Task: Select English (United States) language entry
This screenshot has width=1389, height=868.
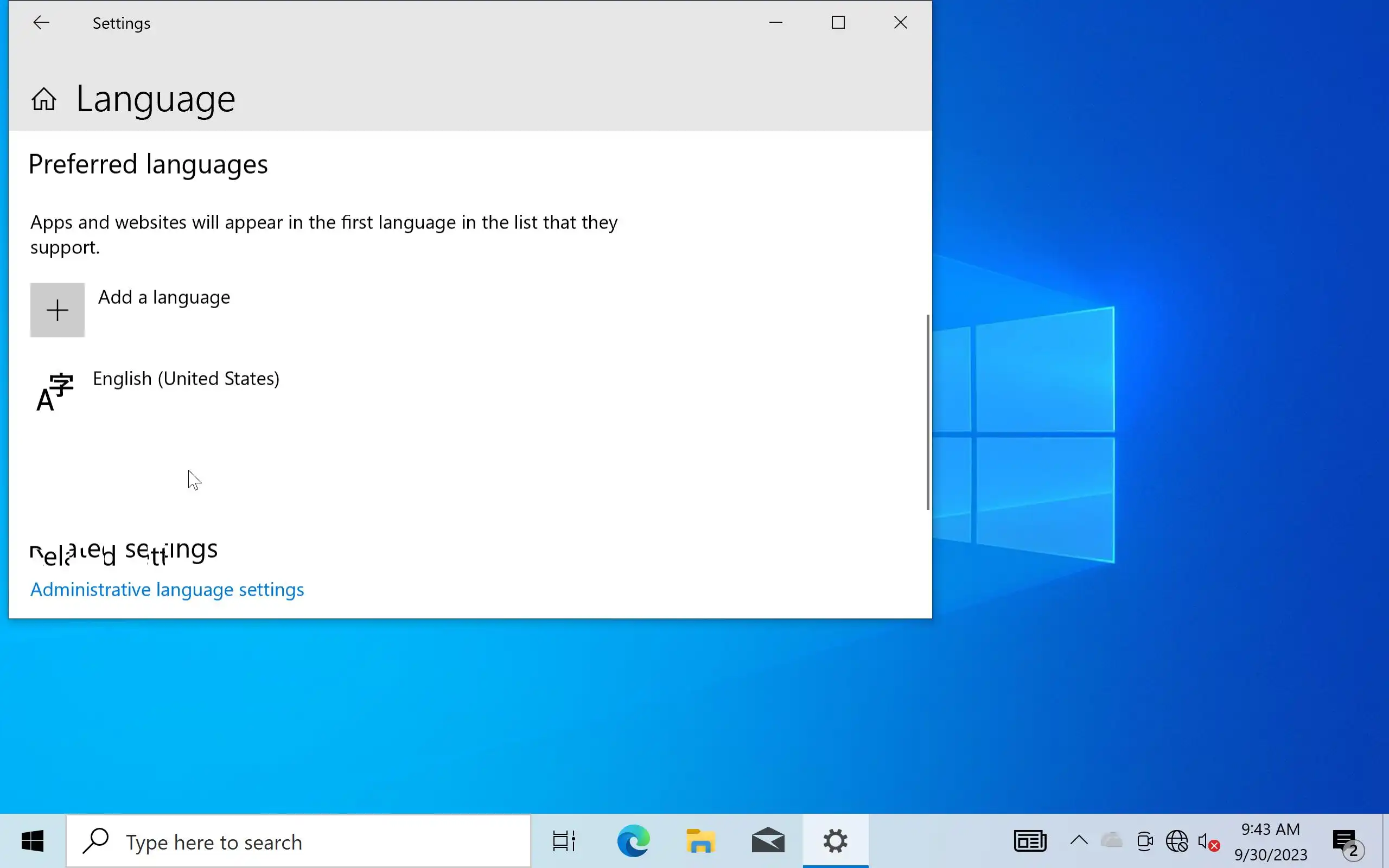Action: 186,379
